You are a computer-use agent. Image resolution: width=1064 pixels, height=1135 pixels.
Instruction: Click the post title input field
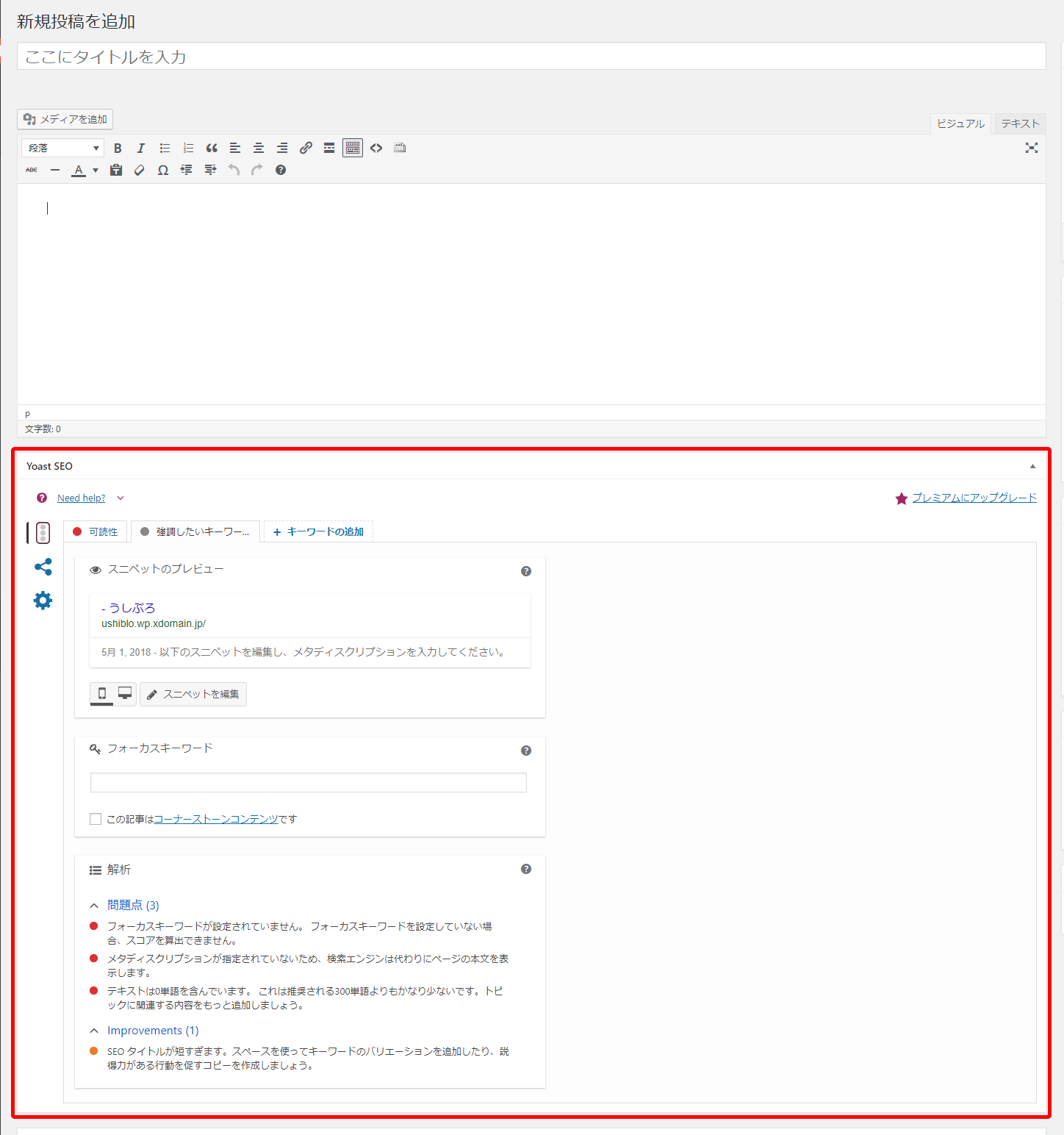[x=531, y=57]
